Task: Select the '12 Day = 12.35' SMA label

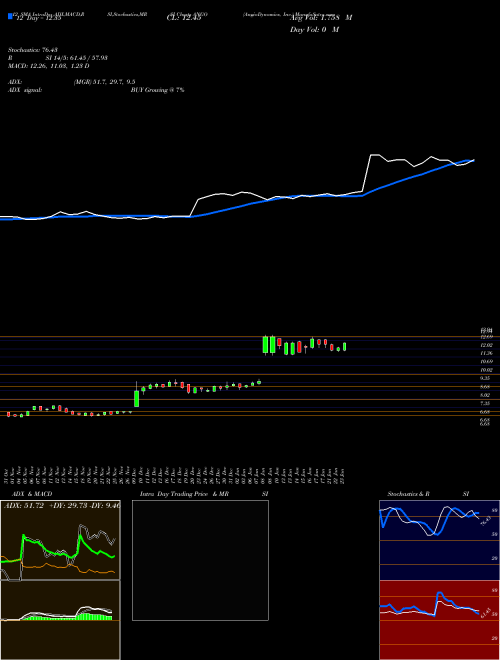Action: (39, 18)
